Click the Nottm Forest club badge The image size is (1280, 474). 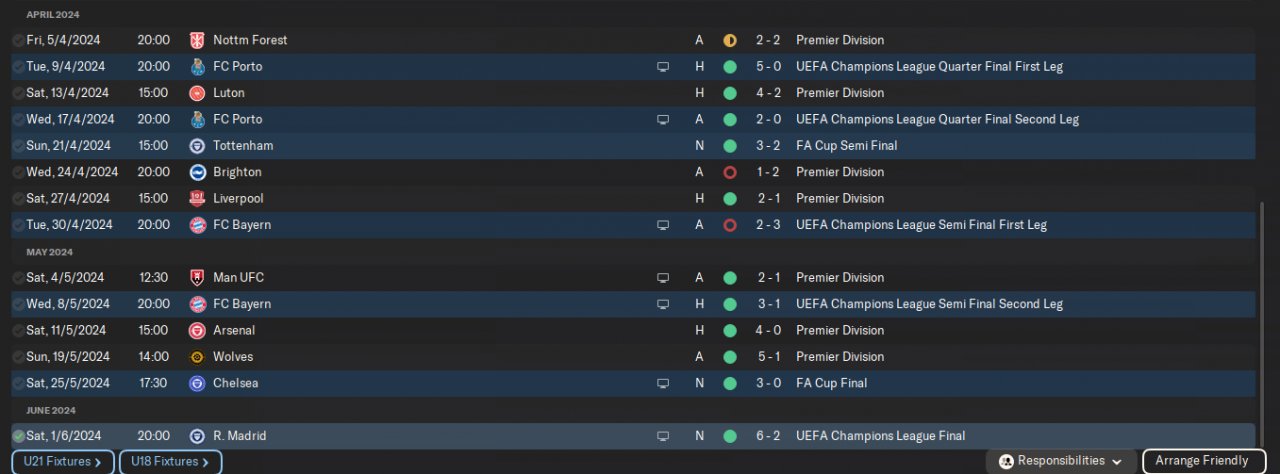tap(197, 40)
